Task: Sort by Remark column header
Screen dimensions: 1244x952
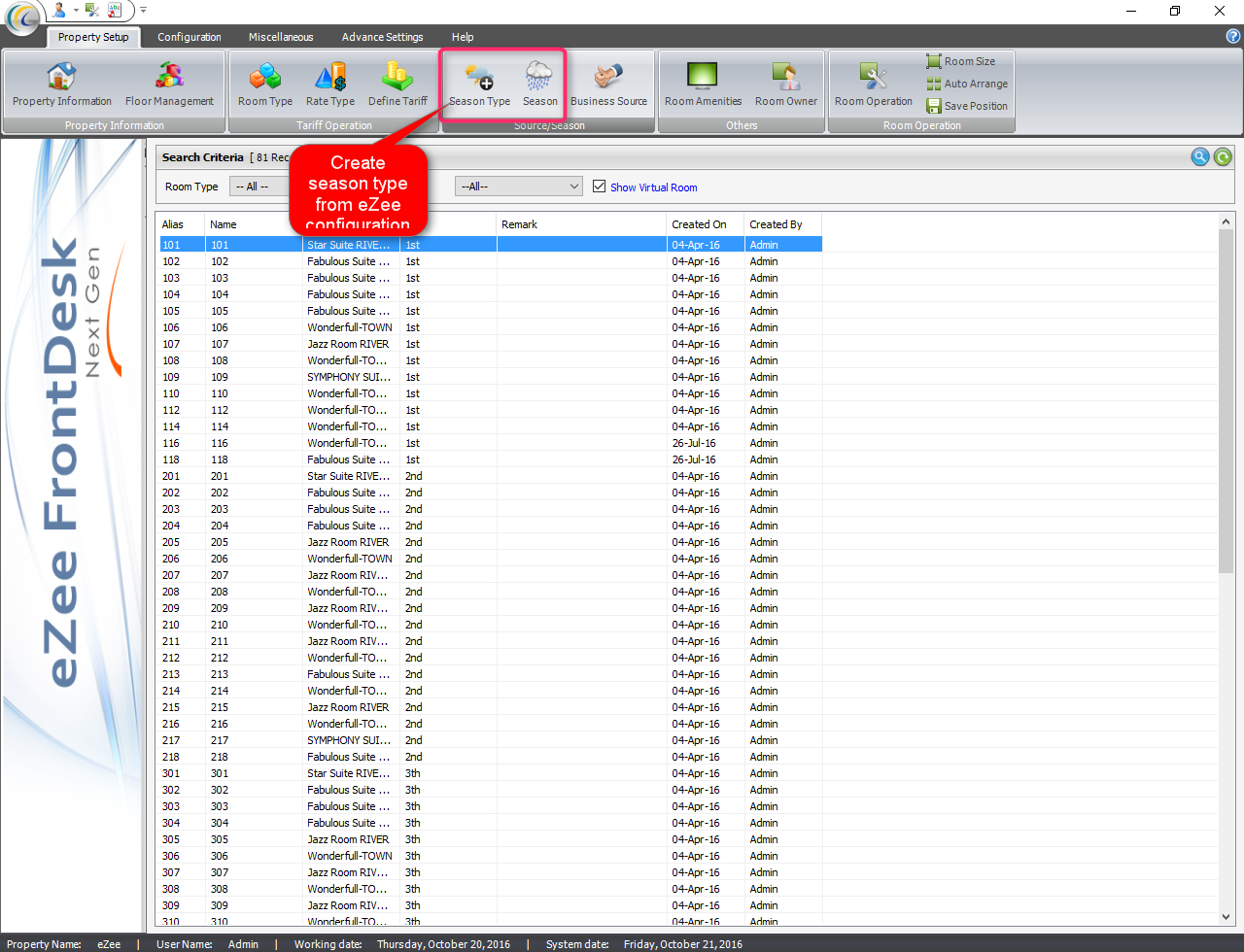Action: (x=581, y=224)
